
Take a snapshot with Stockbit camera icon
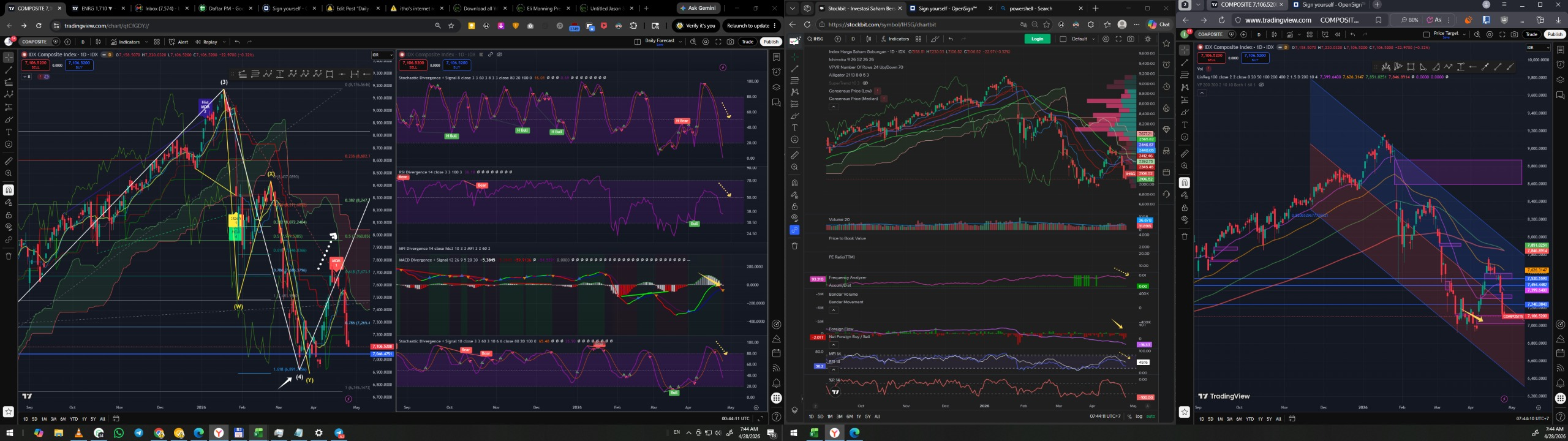1130,39
